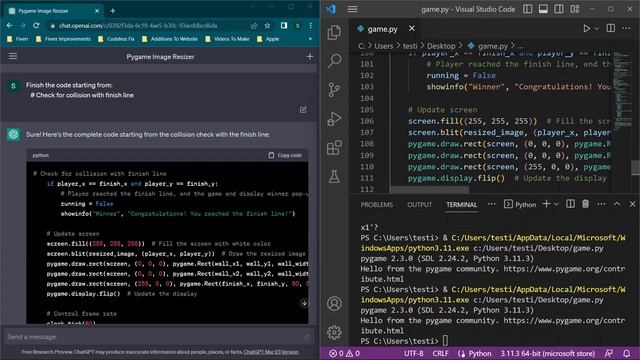Open the Accounts menu in VS Code
The height and width of the screenshot is (360, 640).
pos(334,304)
